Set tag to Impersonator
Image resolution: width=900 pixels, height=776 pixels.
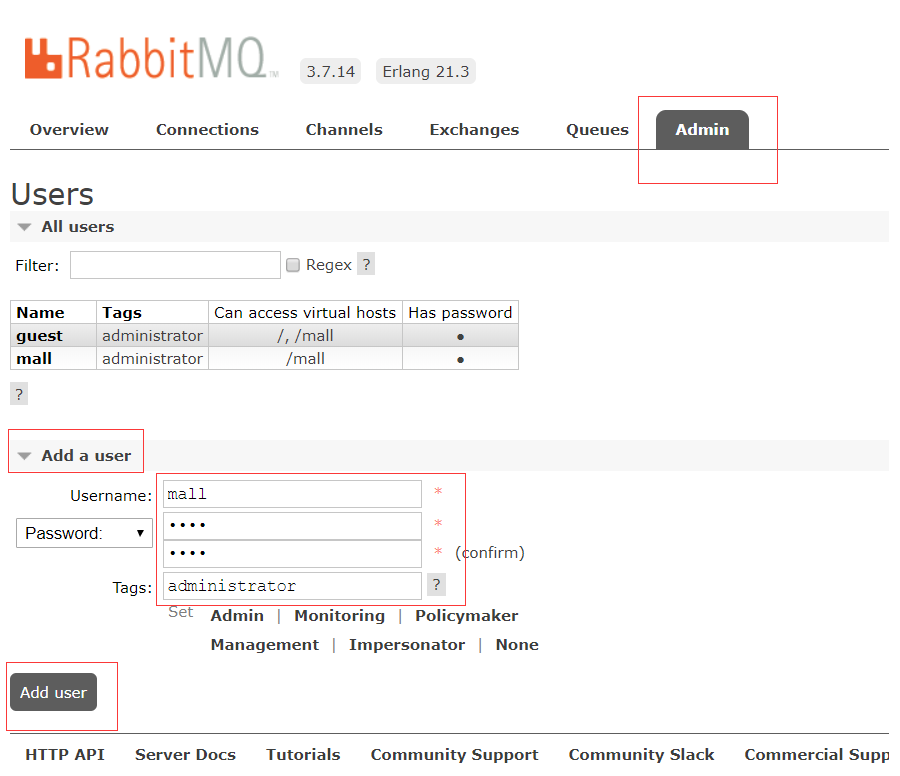point(407,645)
